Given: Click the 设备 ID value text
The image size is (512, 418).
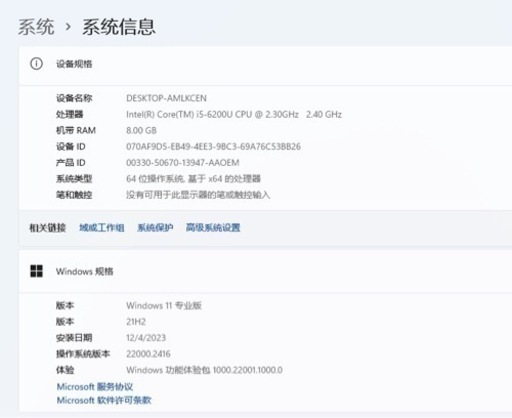Looking at the screenshot, I should [213, 146].
